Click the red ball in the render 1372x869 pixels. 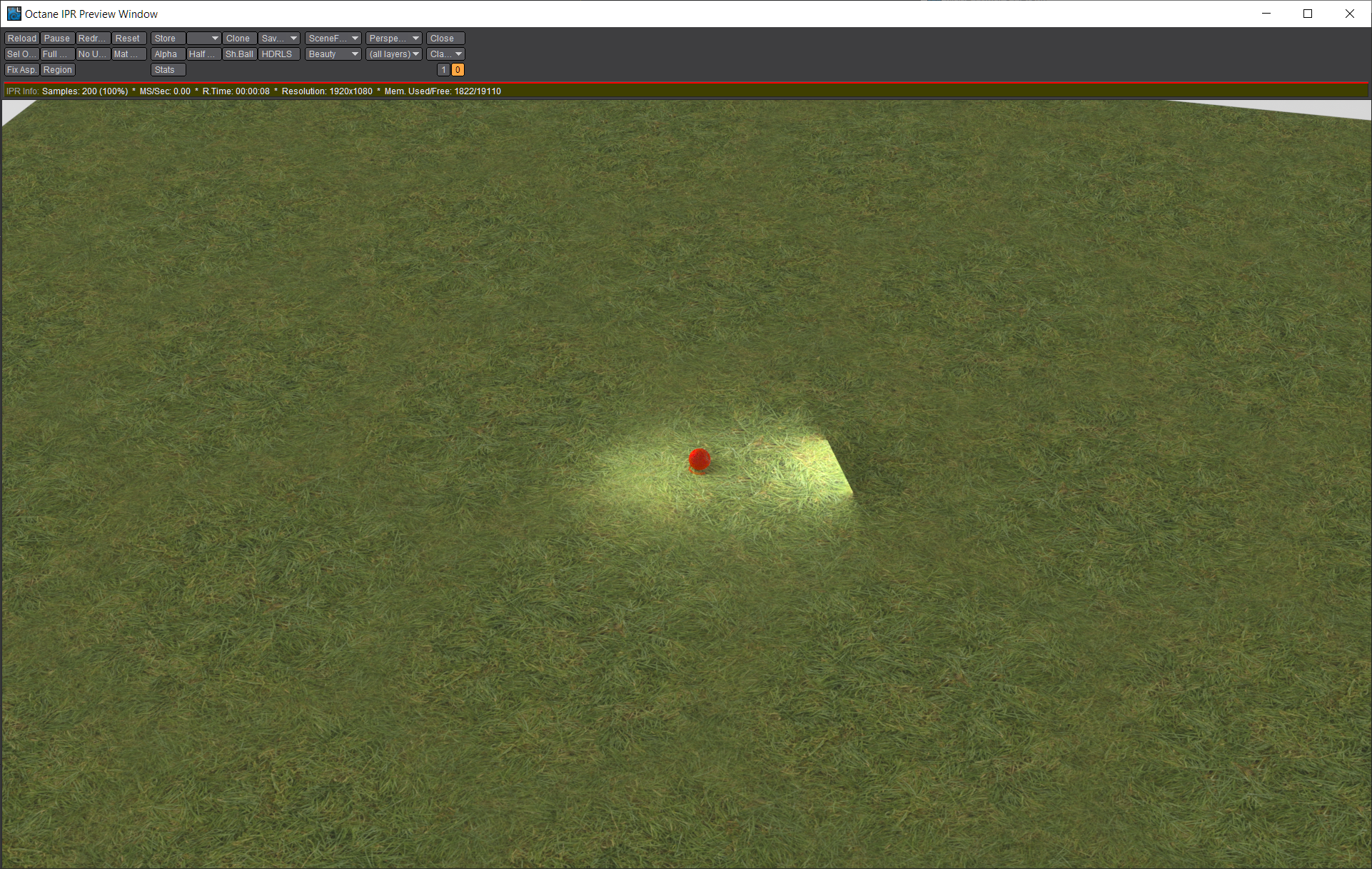point(699,460)
